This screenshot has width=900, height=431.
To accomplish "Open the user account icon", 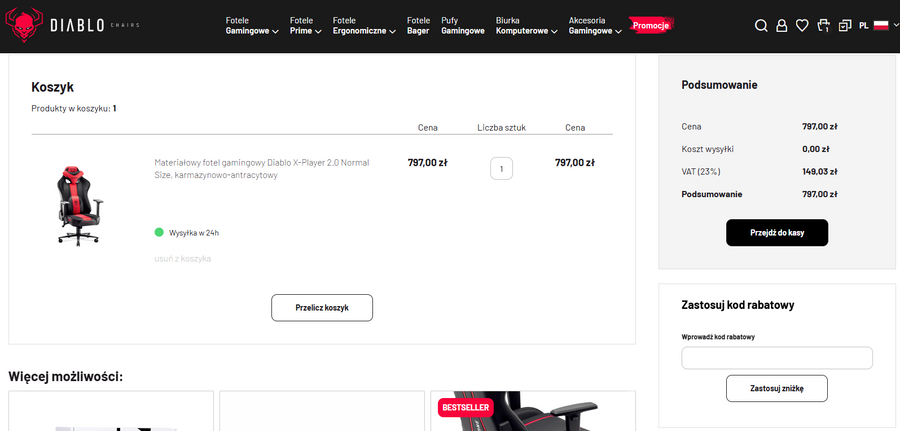I will 782,26.
